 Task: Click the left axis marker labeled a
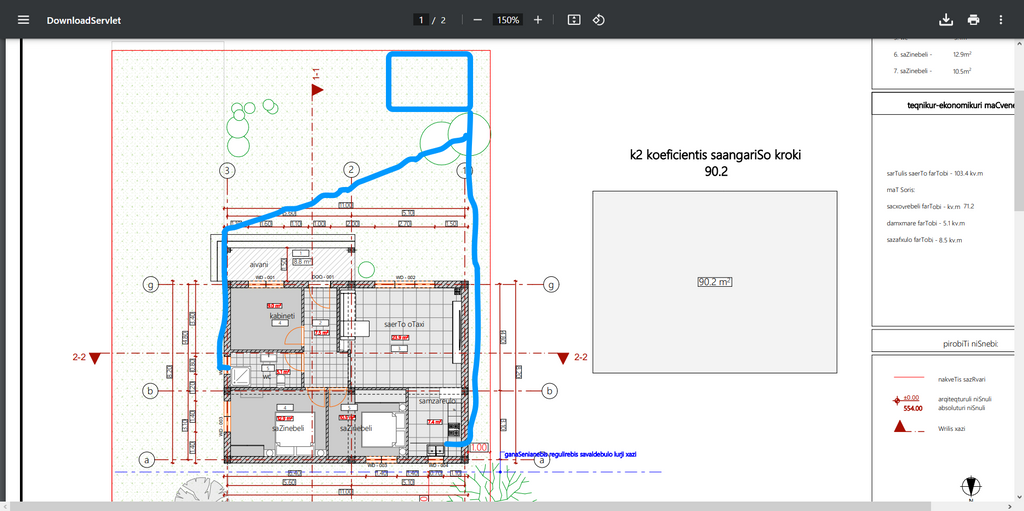[x=148, y=459]
